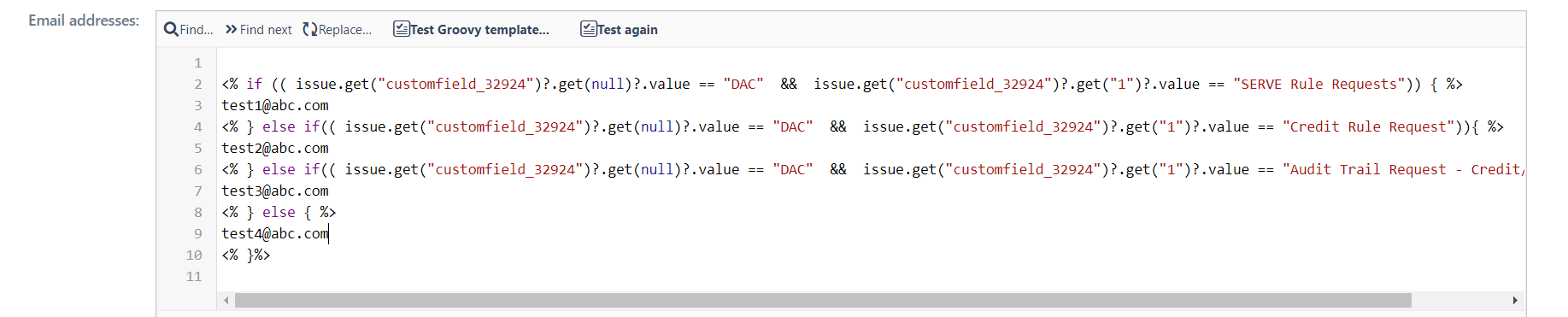The width and height of the screenshot is (1568, 317).
Task: Click the scrollbar right arrow
Action: pos(1515,300)
